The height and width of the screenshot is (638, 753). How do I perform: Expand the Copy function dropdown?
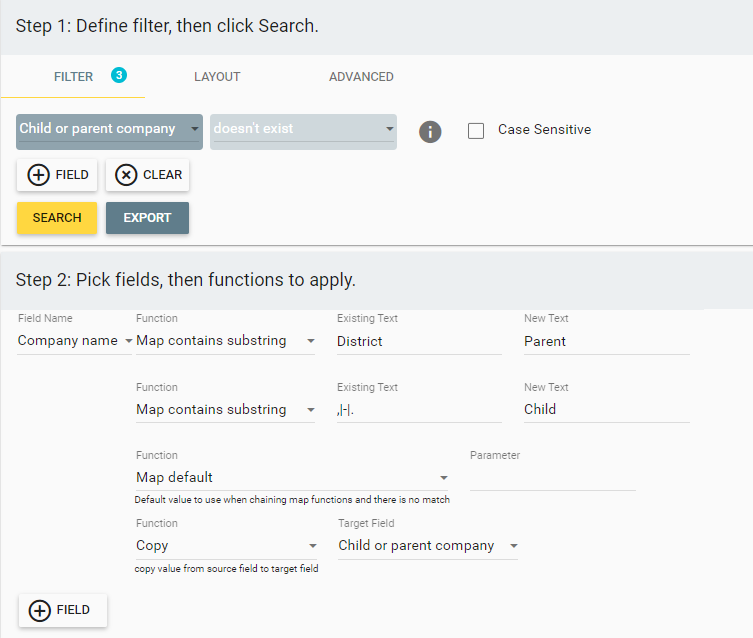pyautogui.click(x=227, y=546)
